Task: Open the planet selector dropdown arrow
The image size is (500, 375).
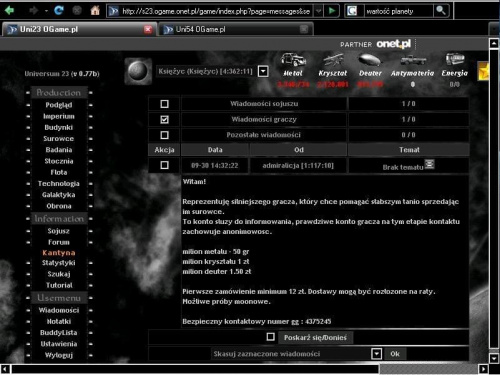Action: (263, 71)
